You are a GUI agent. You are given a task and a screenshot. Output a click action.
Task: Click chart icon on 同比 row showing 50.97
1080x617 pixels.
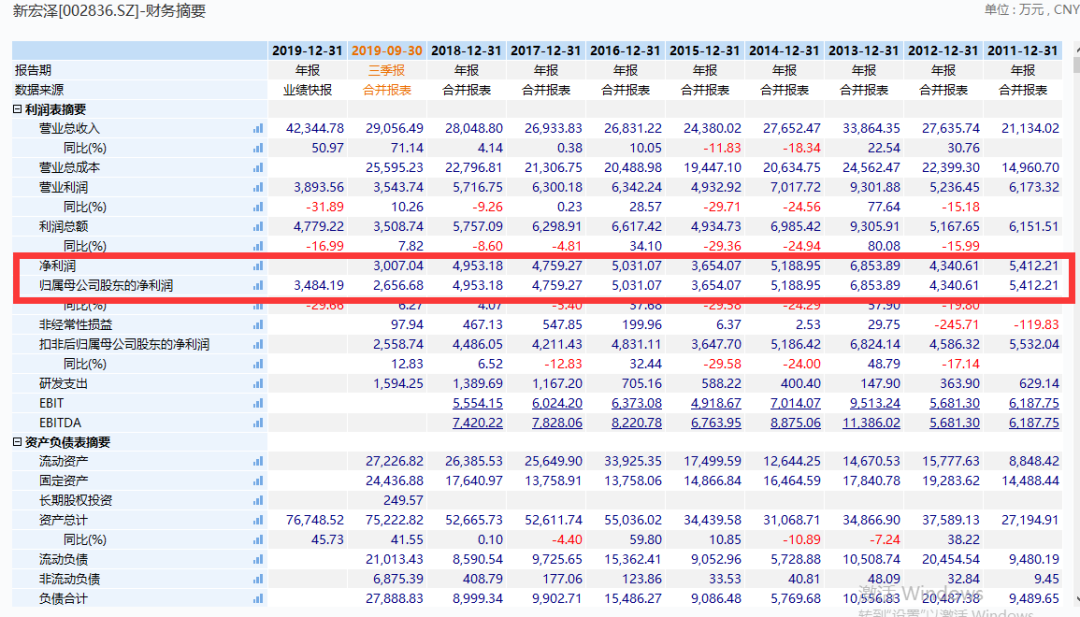coord(258,148)
